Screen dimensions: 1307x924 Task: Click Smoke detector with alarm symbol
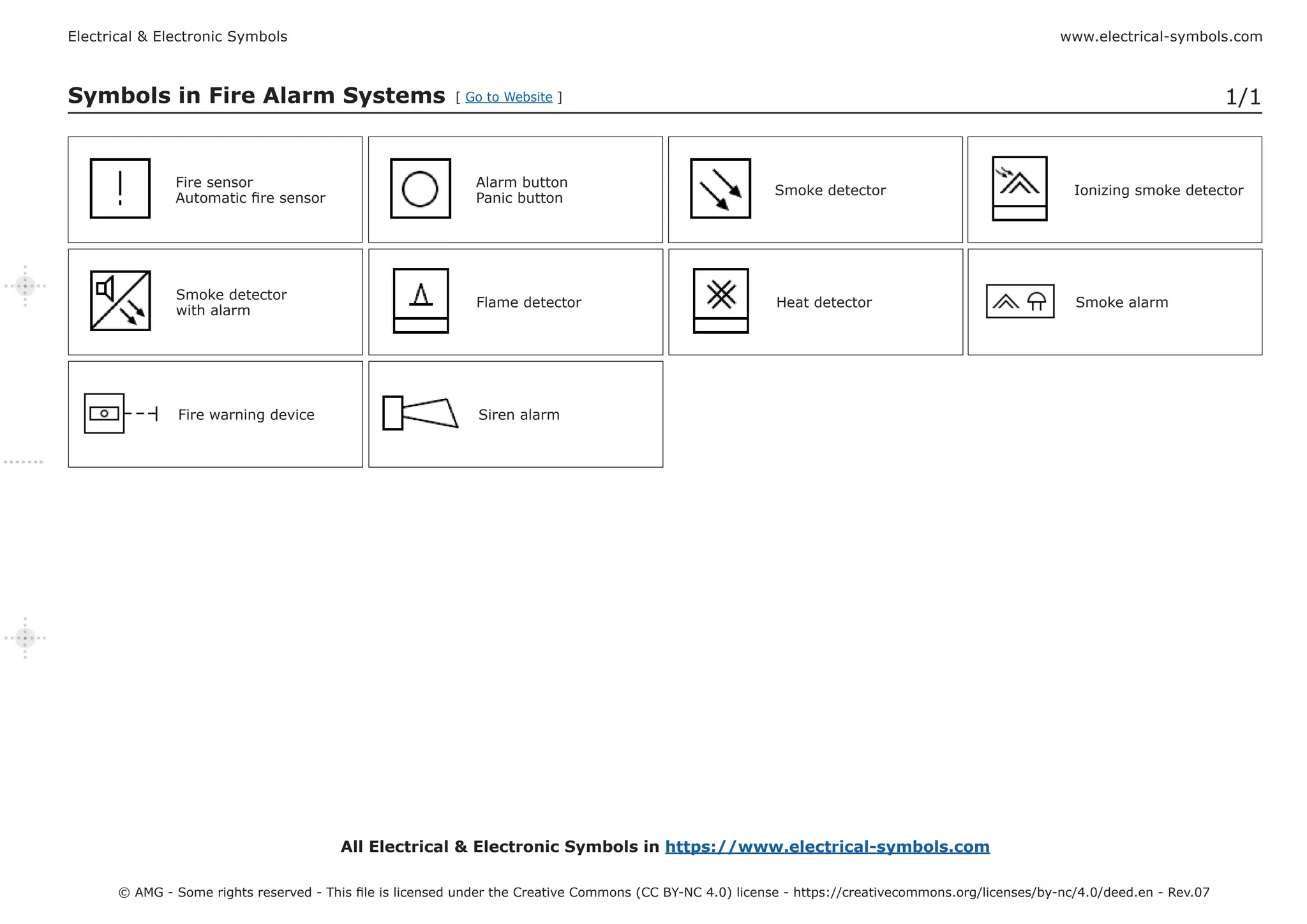coord(120,301)
